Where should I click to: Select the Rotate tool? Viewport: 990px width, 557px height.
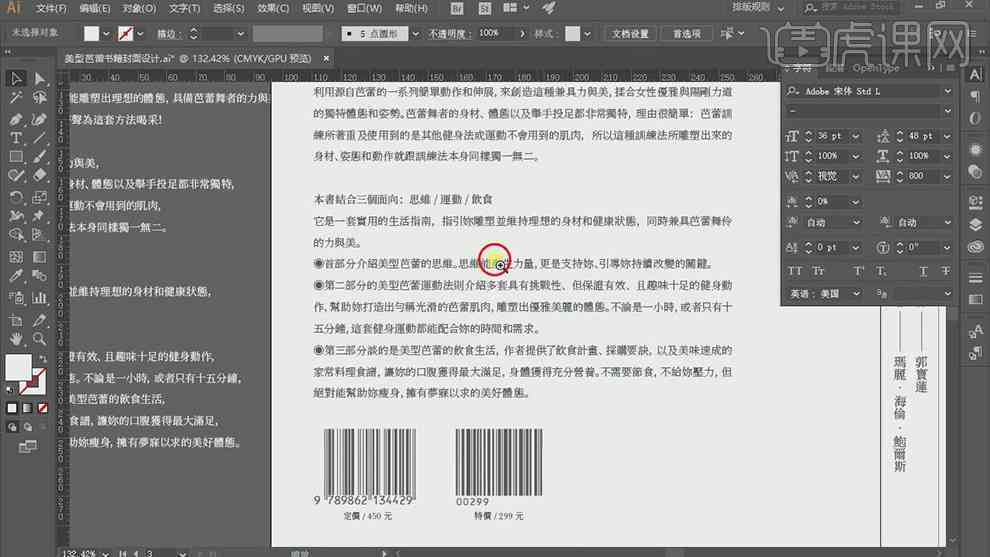(x=16, y=197)
